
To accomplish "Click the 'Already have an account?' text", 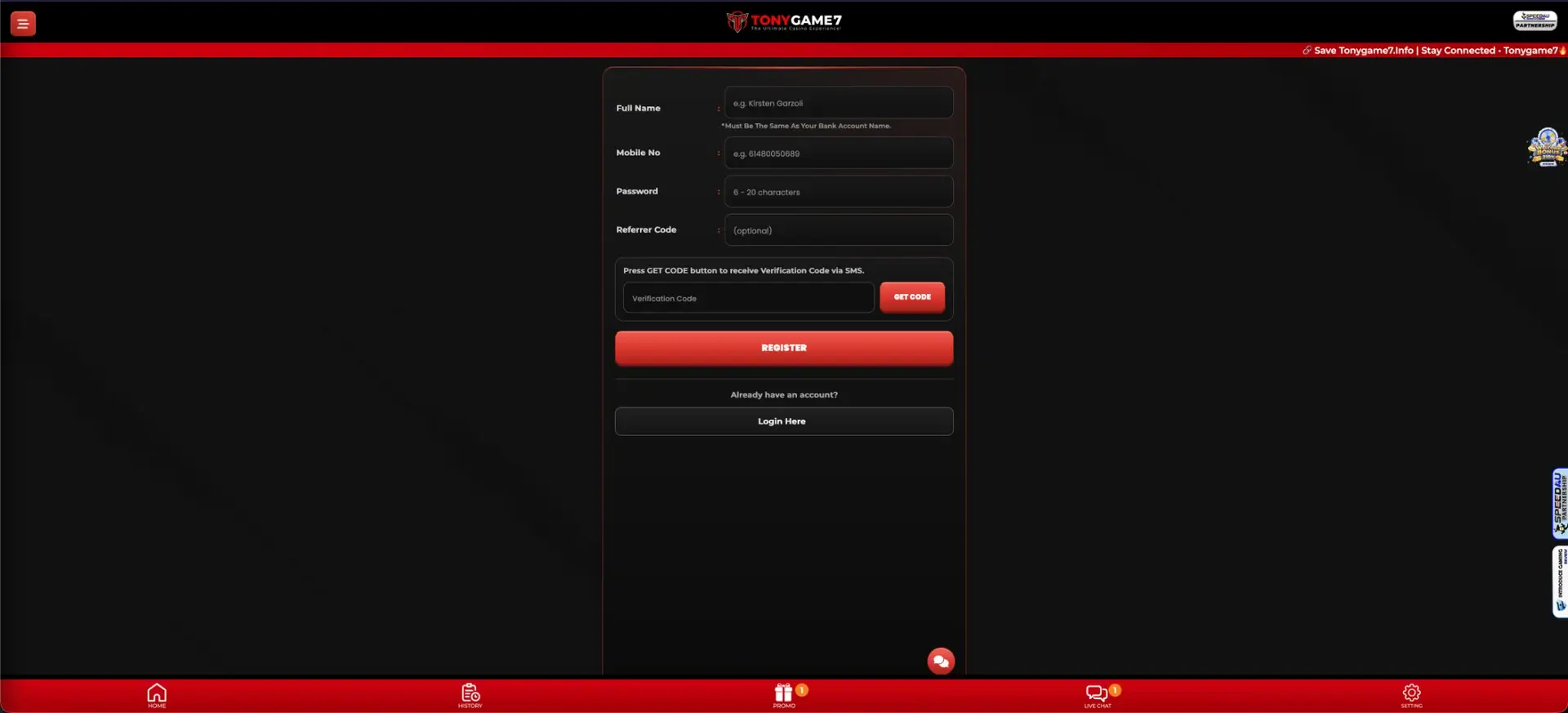I will click(x=784, y=394).
